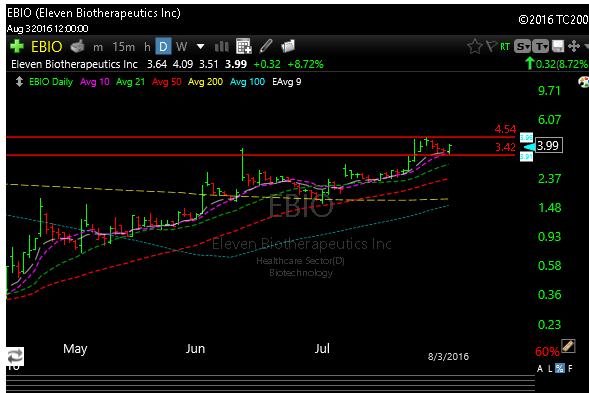Click the calendar grid with plus icon

243,46
